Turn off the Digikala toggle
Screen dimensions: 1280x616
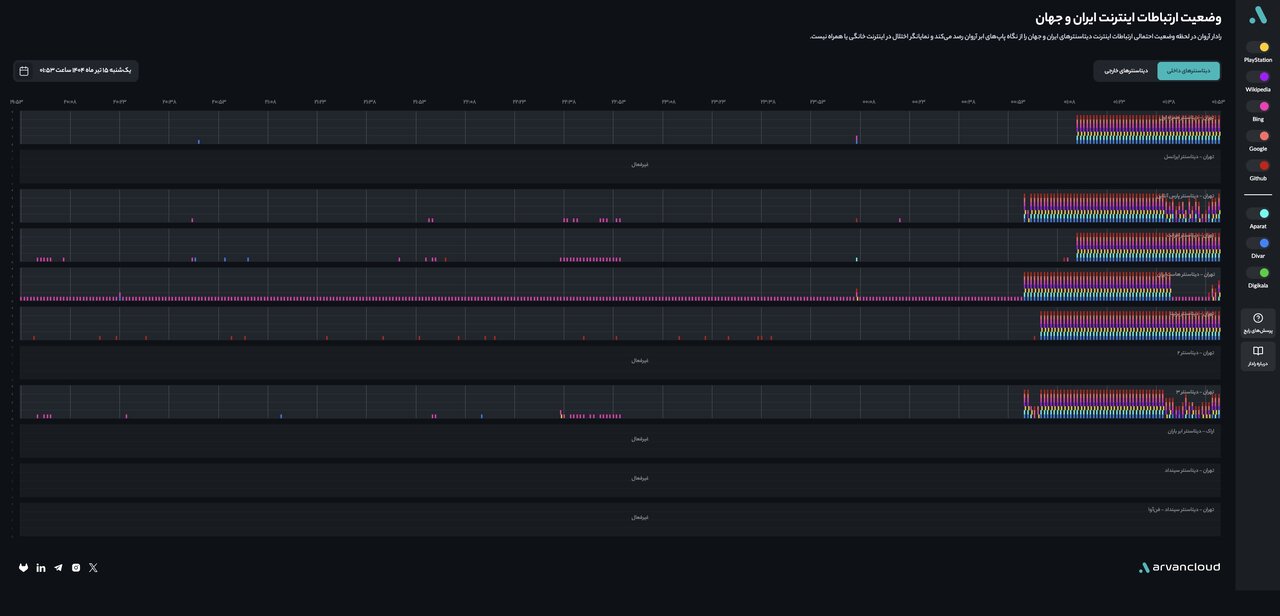(1258, 273)
